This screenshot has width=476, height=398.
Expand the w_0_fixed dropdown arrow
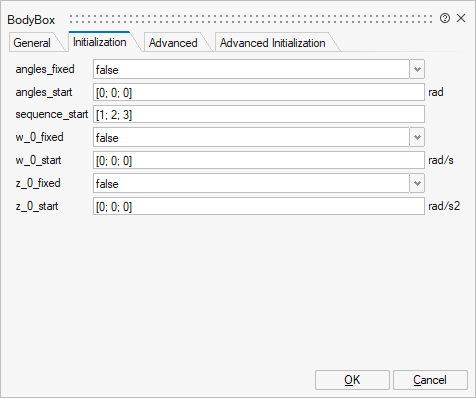417,137
